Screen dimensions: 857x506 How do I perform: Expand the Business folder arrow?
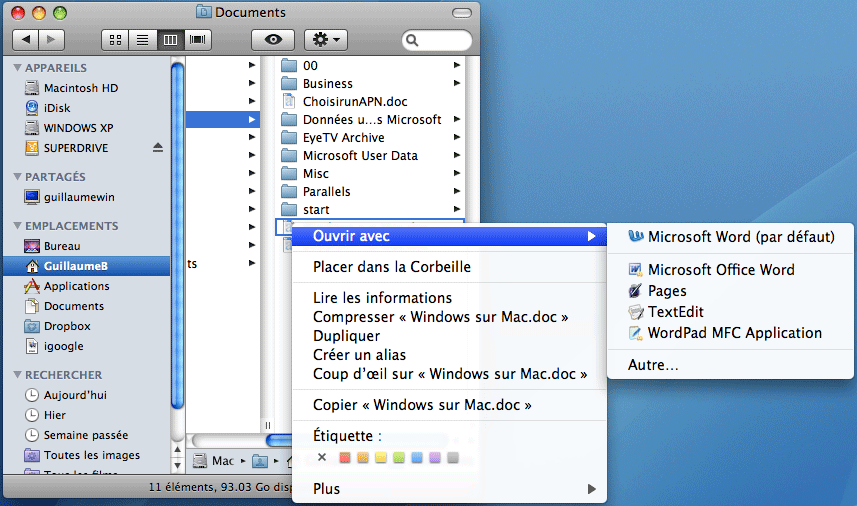tap(457, 83)
